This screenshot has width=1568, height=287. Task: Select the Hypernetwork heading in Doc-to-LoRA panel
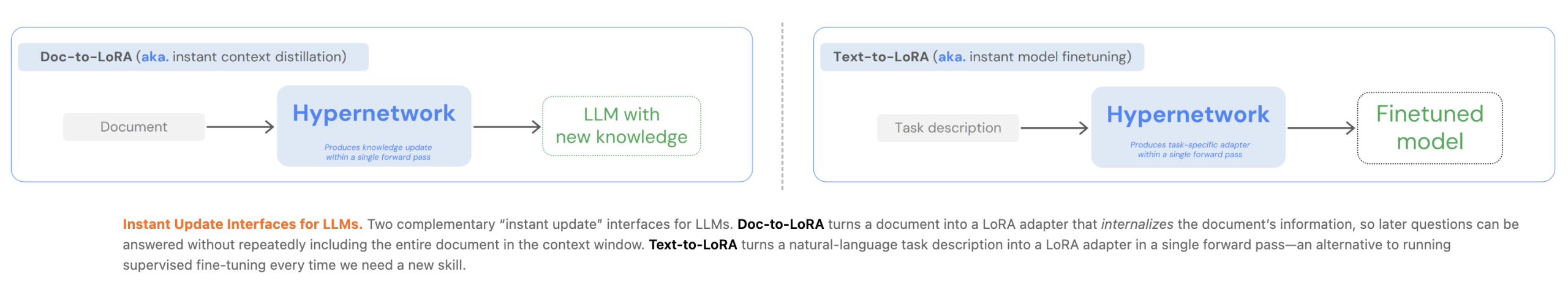tap(374, 113)
